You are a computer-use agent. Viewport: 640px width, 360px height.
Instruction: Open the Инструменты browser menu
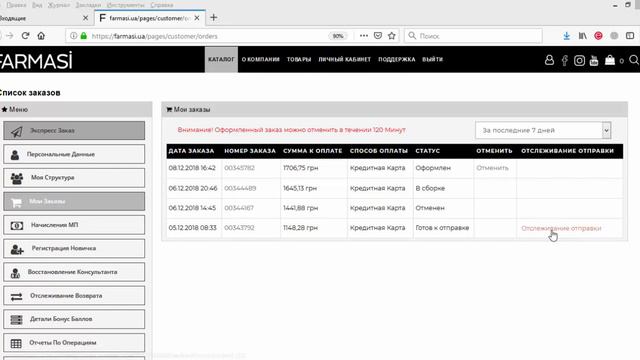point(125,5)
